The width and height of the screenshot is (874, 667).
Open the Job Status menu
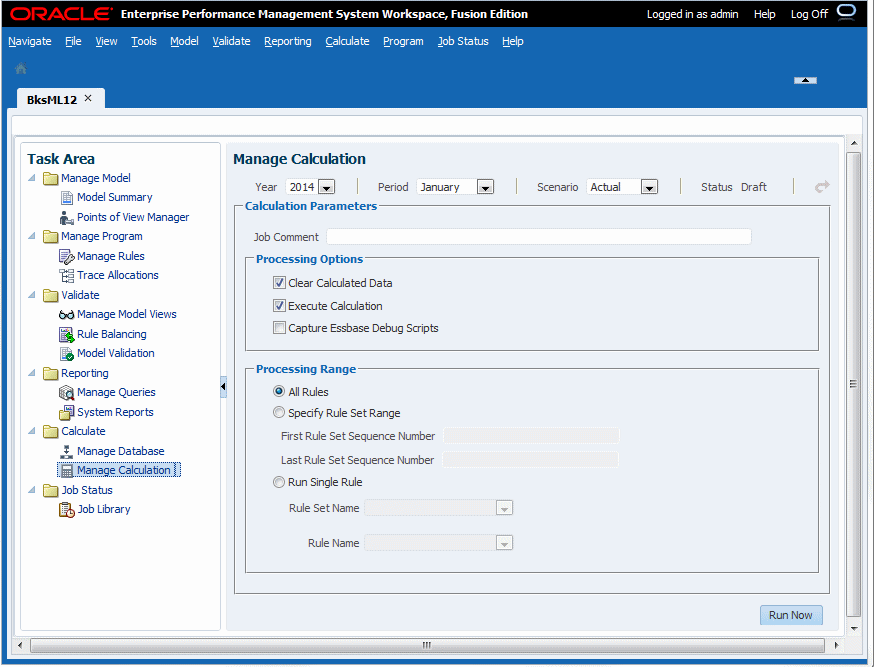coord(463,41)
